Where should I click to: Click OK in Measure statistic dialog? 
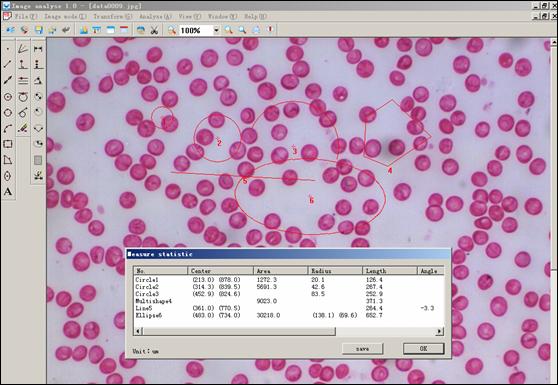(x=423, y=349)
